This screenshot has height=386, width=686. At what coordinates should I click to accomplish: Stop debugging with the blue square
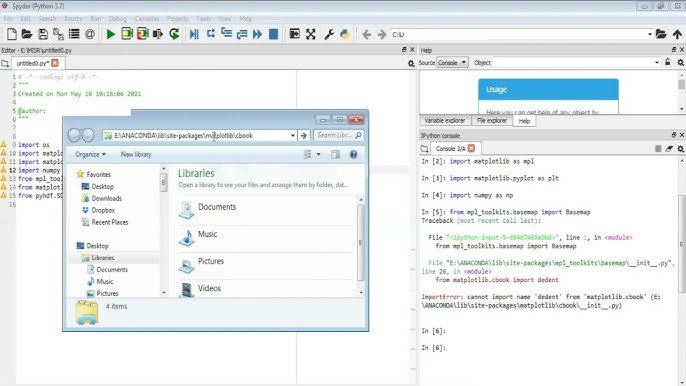pos(273,34)
